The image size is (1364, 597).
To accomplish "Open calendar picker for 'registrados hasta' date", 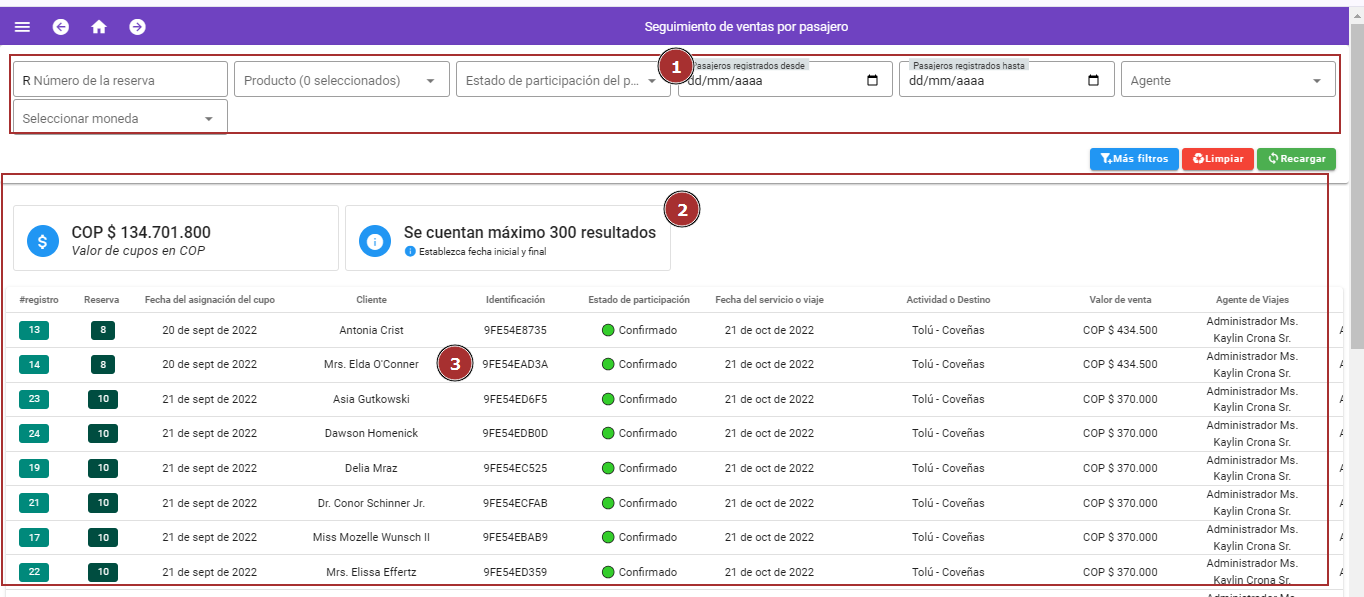I will [1093, 81].
